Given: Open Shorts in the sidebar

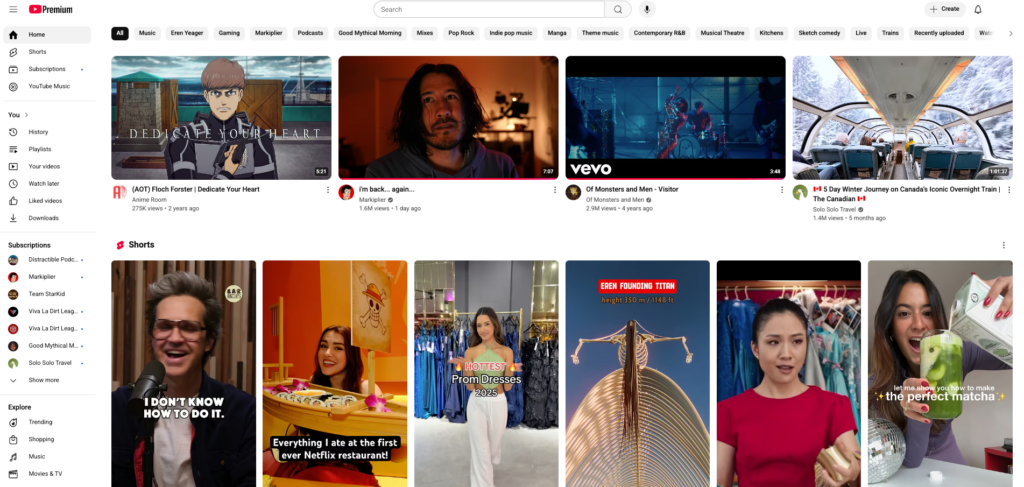Looking at the screenshot, I should click(47, 52).
